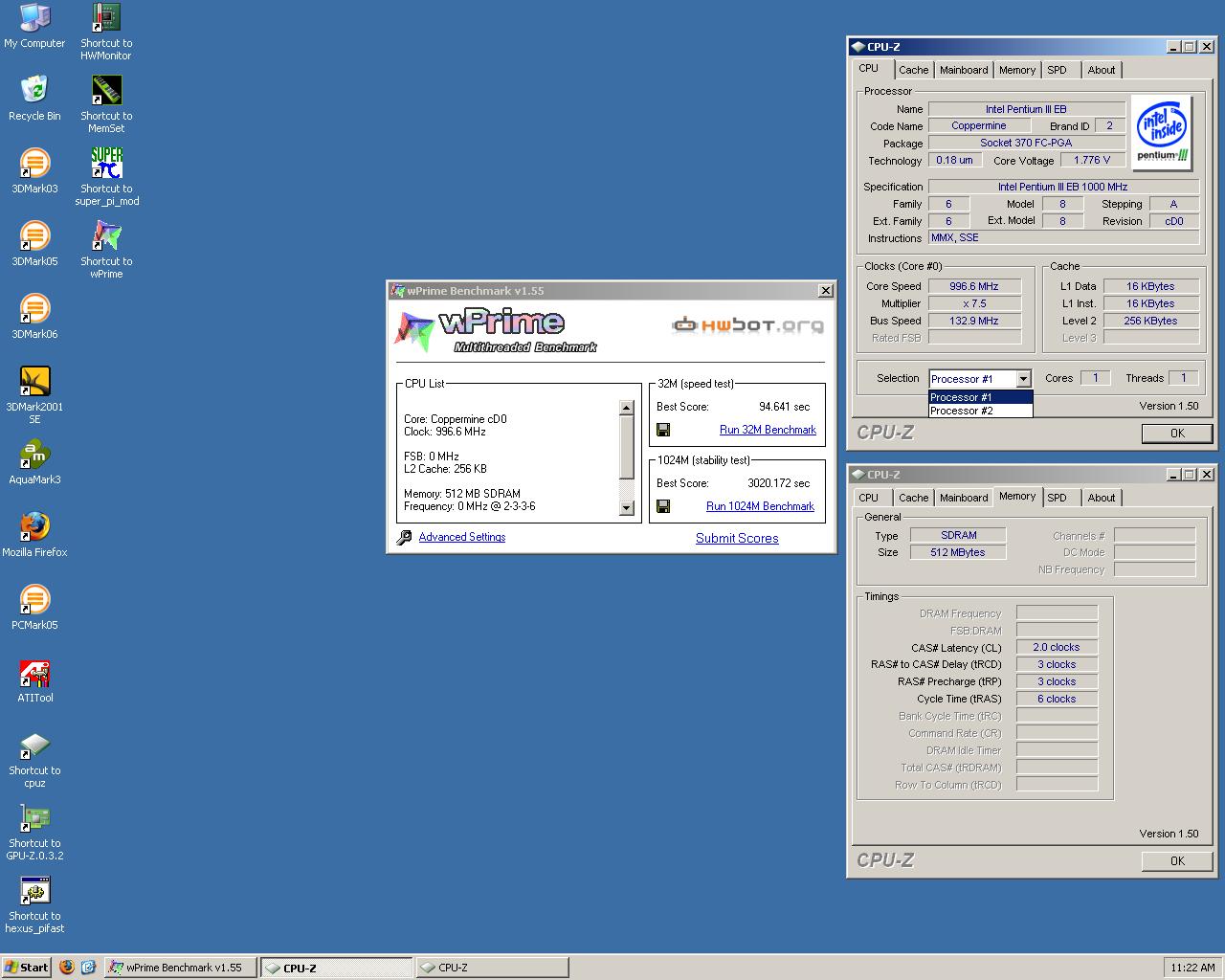Click Internet Explorer icon in quick launch
The width and height of the screenshot is (1225, 980).
tap(88, 967)
